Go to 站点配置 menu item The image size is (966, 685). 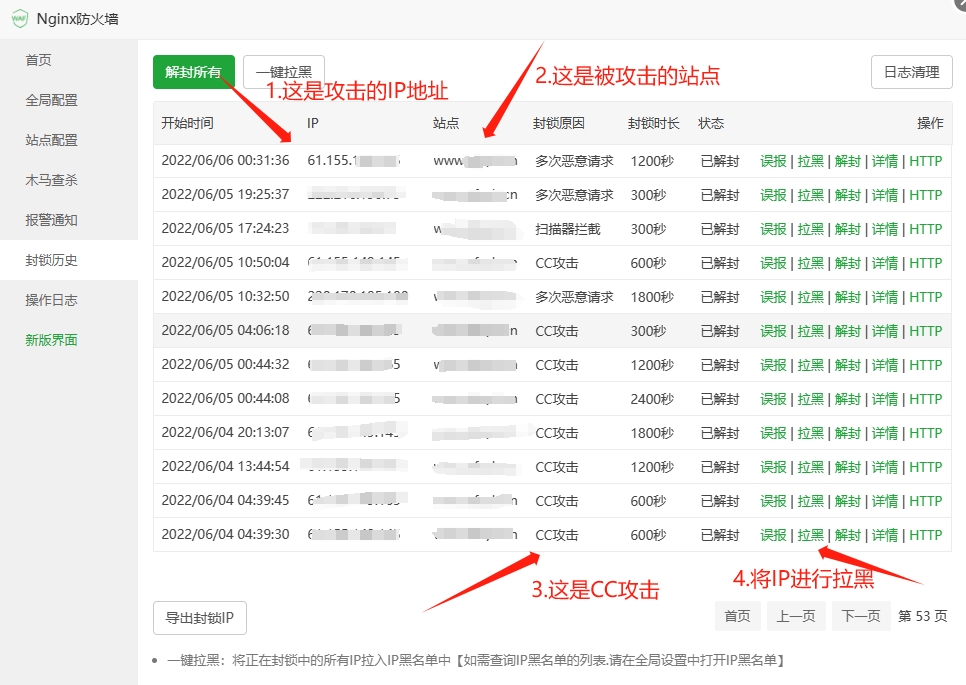[x=51, y=140]
